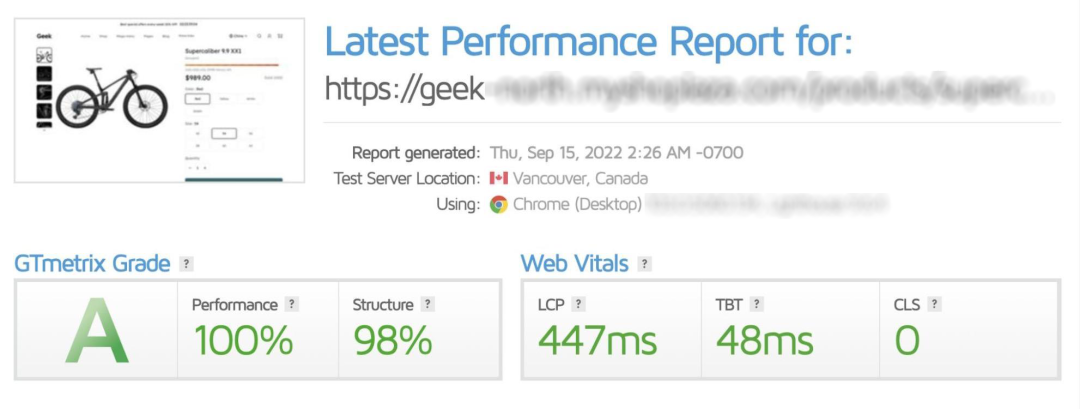Click the 98% Structure score
The width and height of the screenshot is (1080, 409).
[x=393, y=341]
